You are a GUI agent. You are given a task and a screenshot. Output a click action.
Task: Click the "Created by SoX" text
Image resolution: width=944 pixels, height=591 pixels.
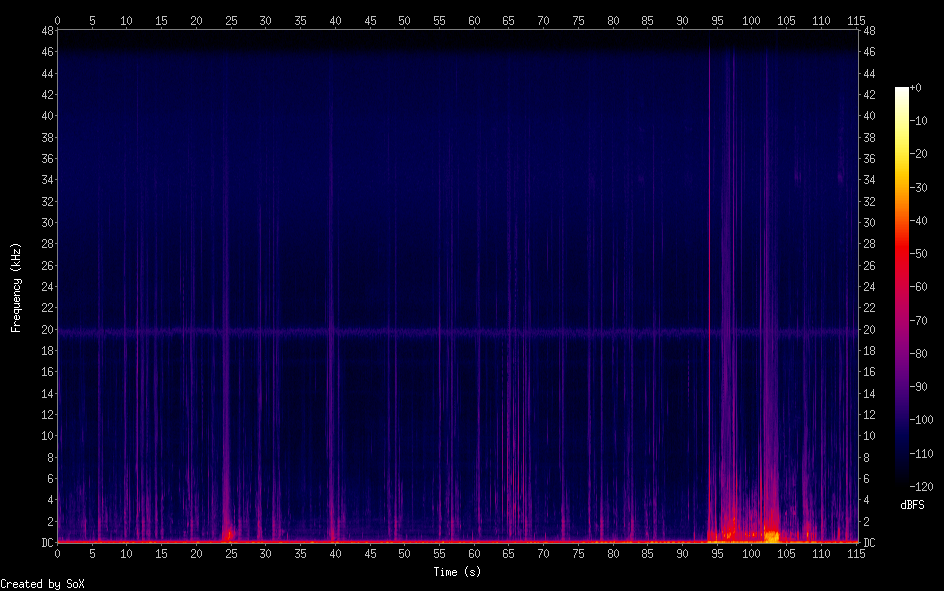(x=42, y=583)
